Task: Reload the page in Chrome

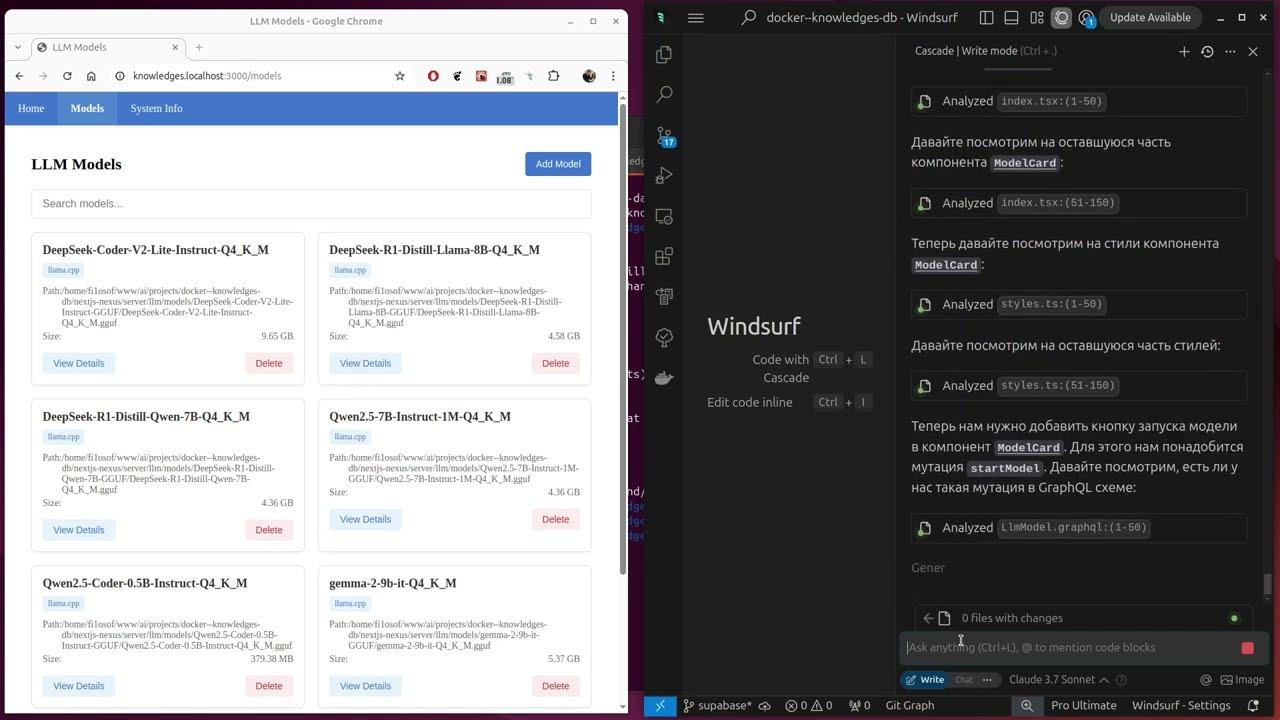Action: [x=67, y=76]
